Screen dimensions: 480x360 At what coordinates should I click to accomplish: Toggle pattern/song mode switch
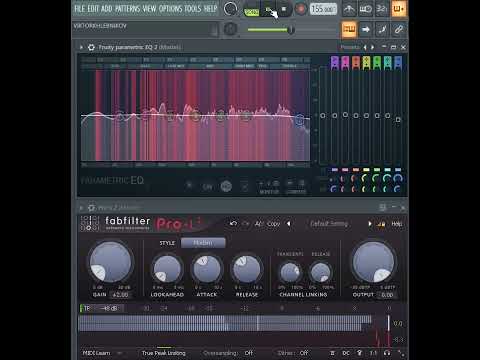tap(251, 9)
